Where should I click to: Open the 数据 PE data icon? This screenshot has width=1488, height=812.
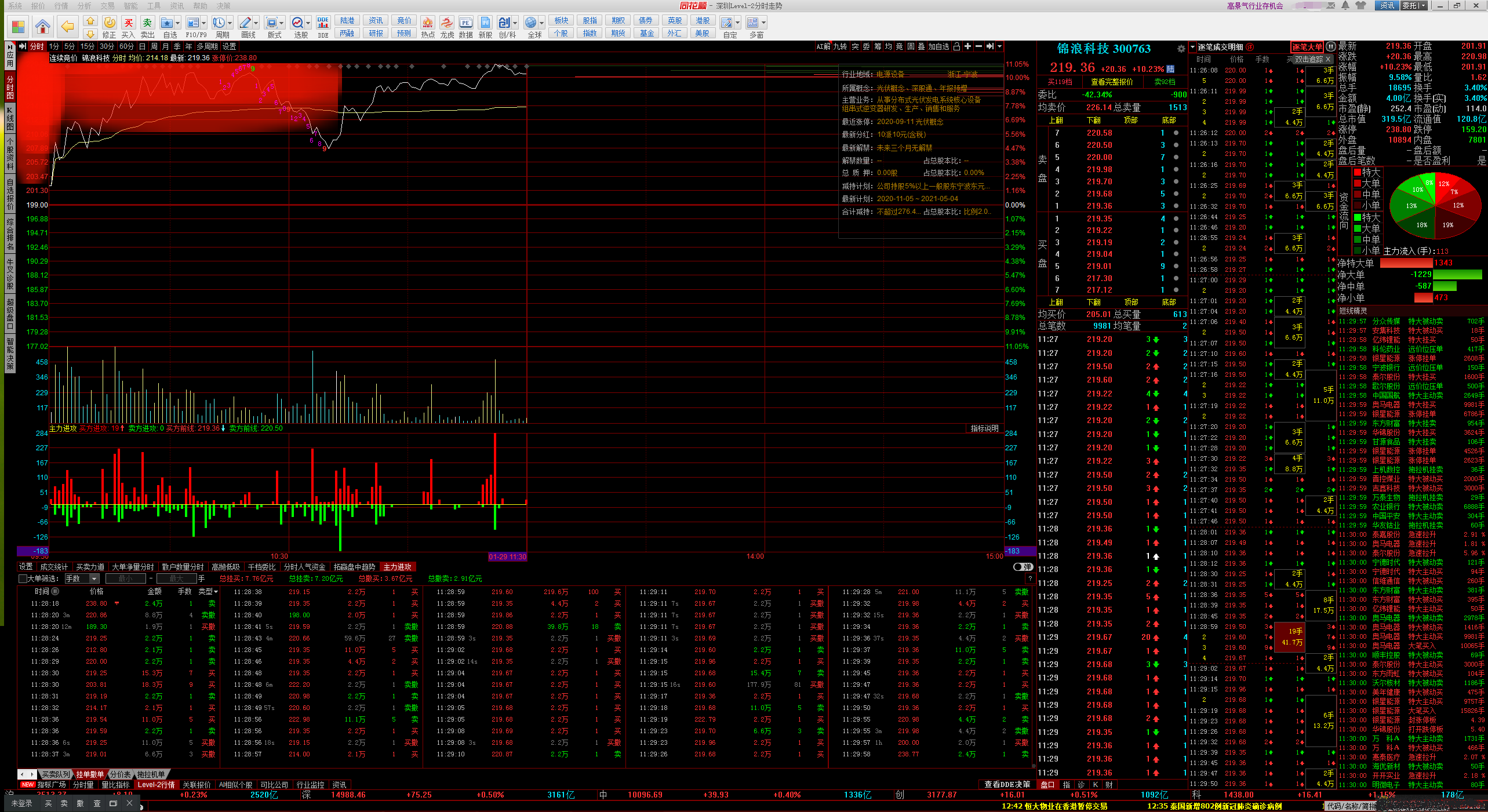pyautogui.click(x=465, y=23)
